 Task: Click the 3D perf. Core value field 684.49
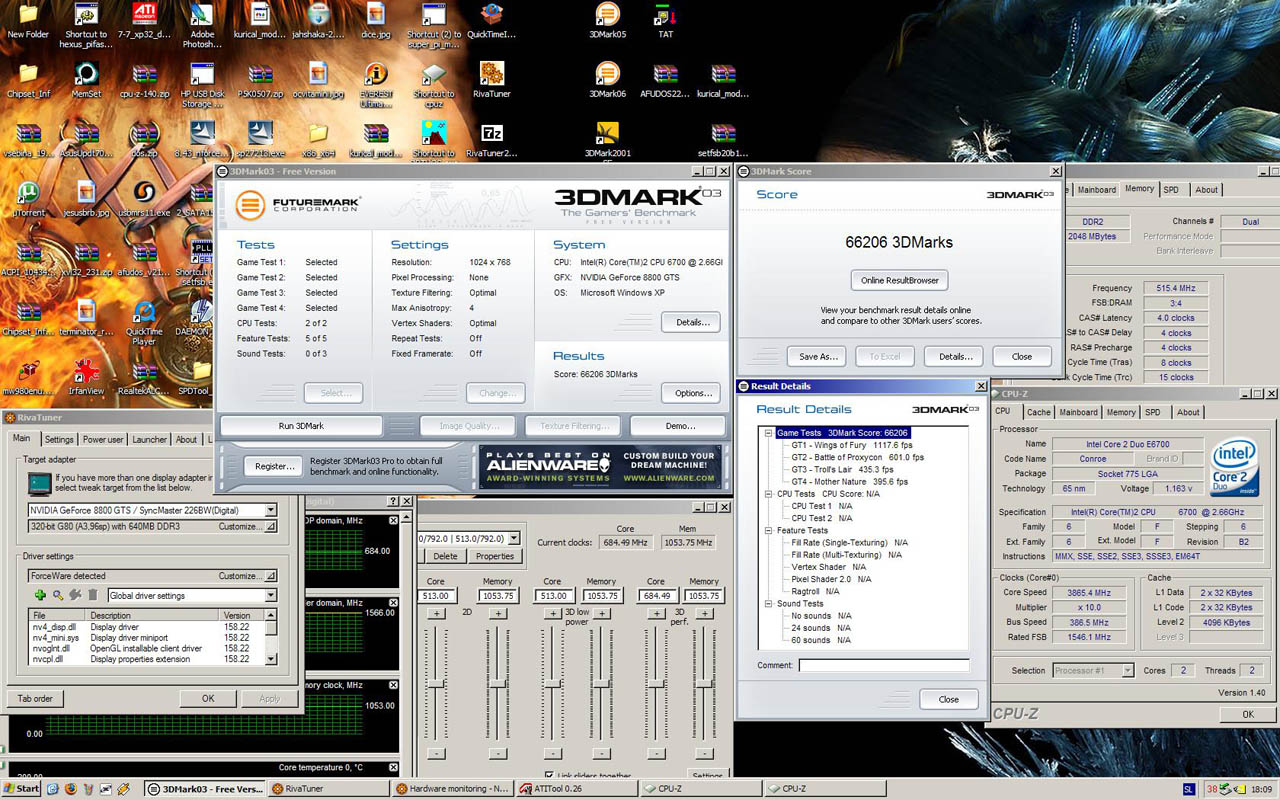(657, 595)
